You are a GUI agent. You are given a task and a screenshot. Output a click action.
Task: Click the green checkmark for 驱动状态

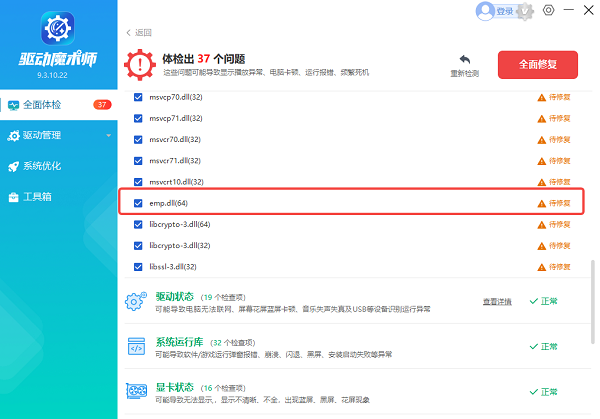click(x=534, y=301)
